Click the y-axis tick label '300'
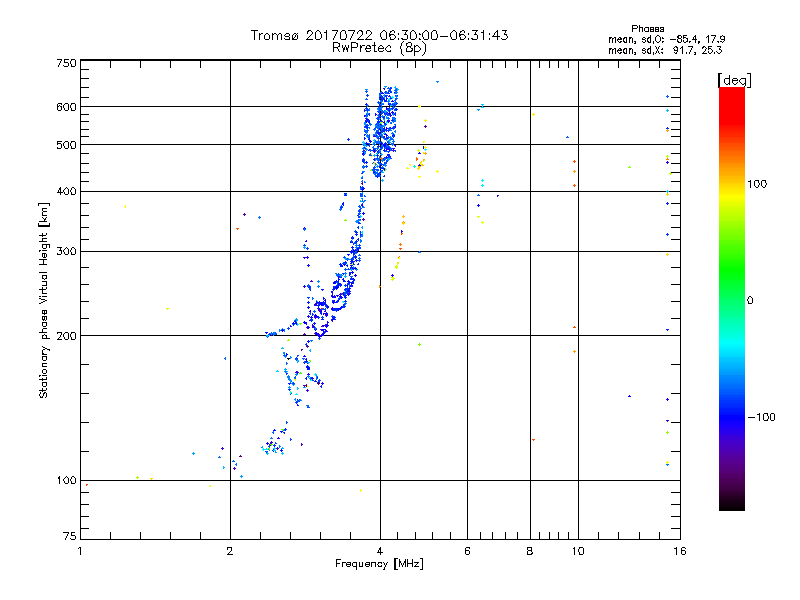Image resolution: width=800 pixels, height=600 pixels. pyautogui.click(x=66, y=252)
